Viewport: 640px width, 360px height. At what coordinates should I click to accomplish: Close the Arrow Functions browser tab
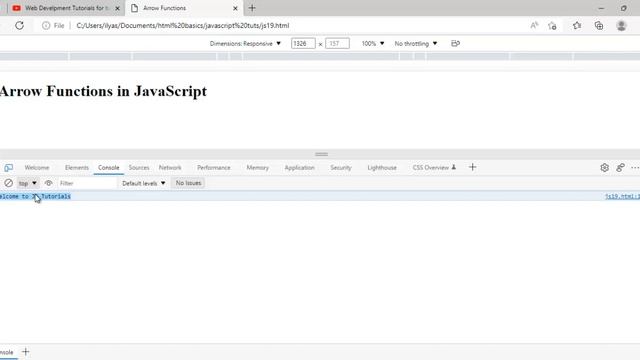tap(235, 8)
